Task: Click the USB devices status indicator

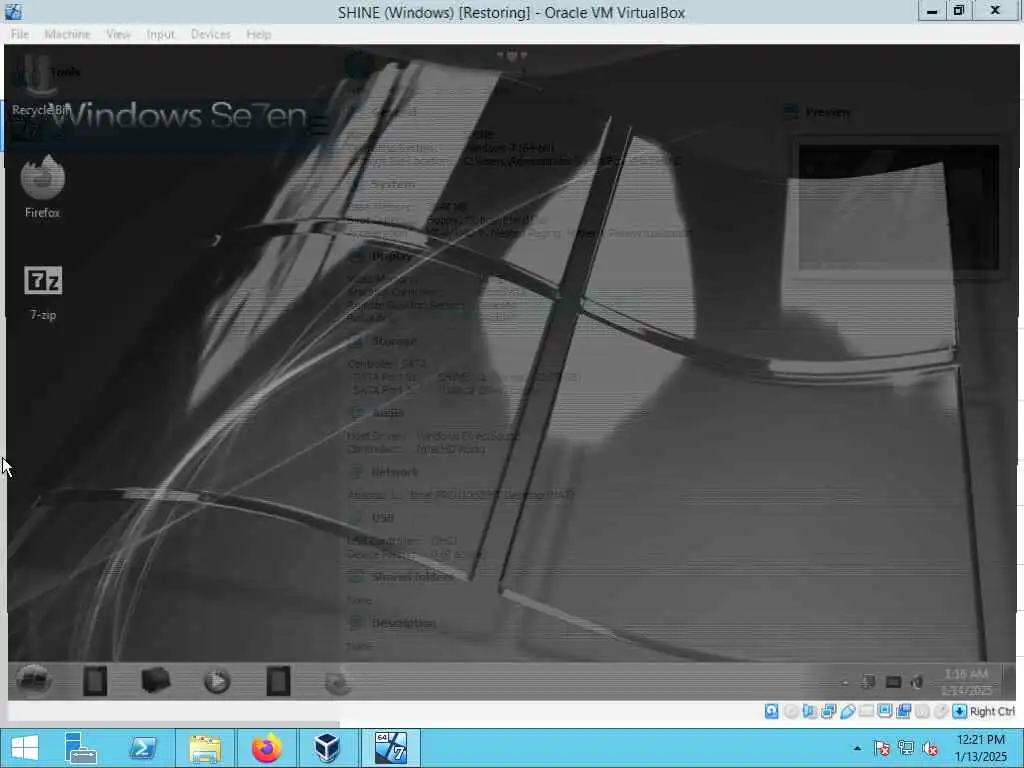Action: coord(848,711)
